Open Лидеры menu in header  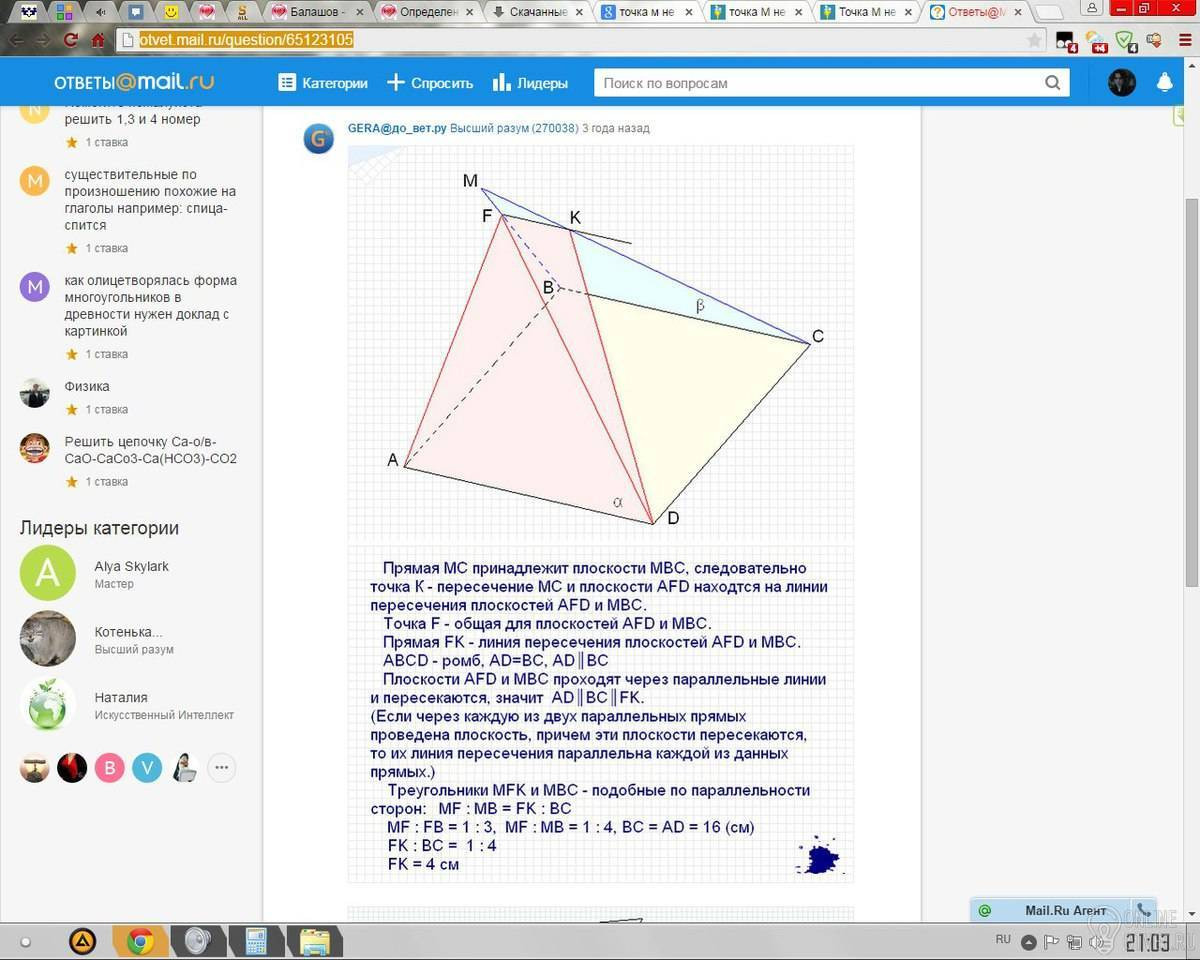[x=530, y=83]
